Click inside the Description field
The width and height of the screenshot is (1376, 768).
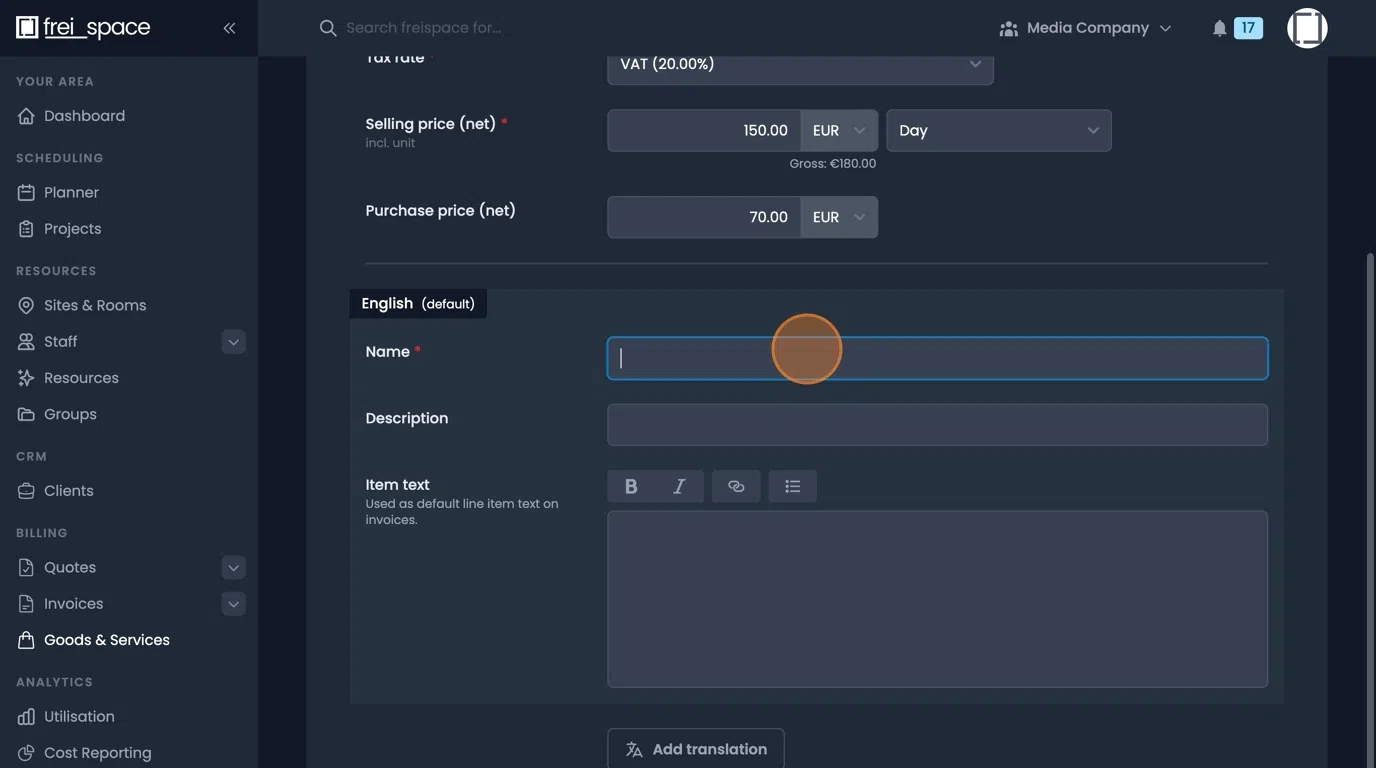(x=937, y=424)
